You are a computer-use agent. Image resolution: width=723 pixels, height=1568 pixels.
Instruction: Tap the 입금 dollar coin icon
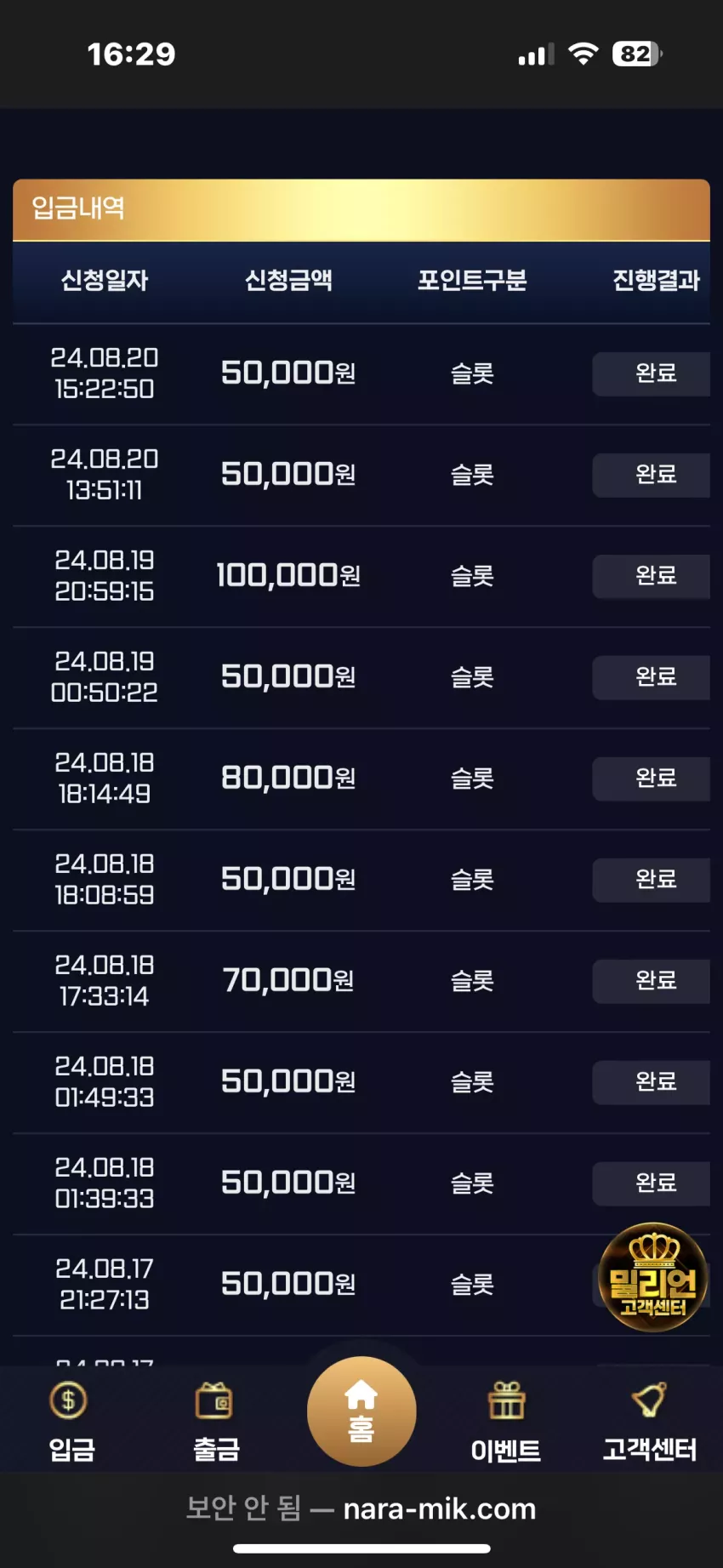click(69, 1400)
